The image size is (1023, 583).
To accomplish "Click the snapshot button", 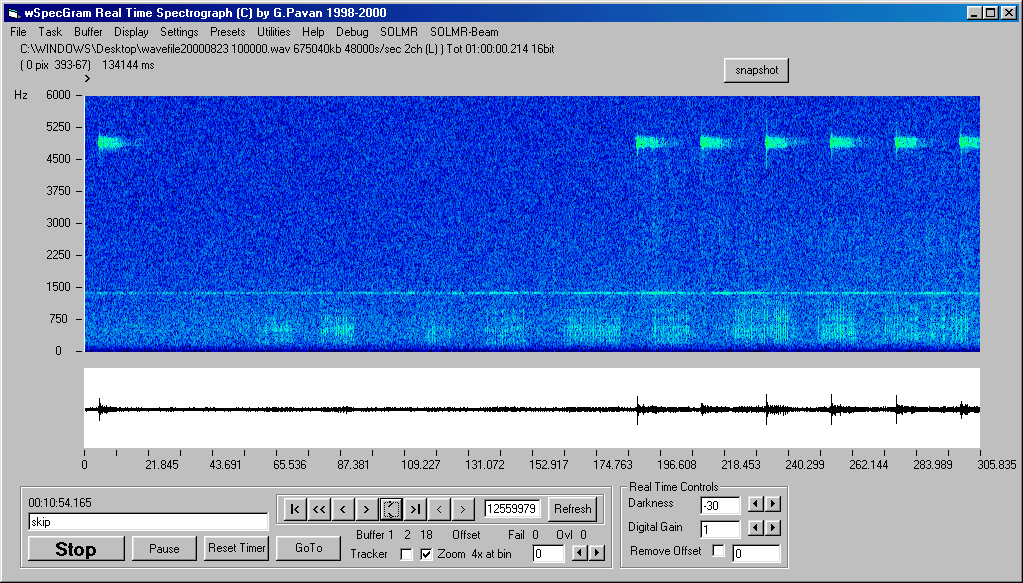I will pyautogui.click(x=756, y=70).
